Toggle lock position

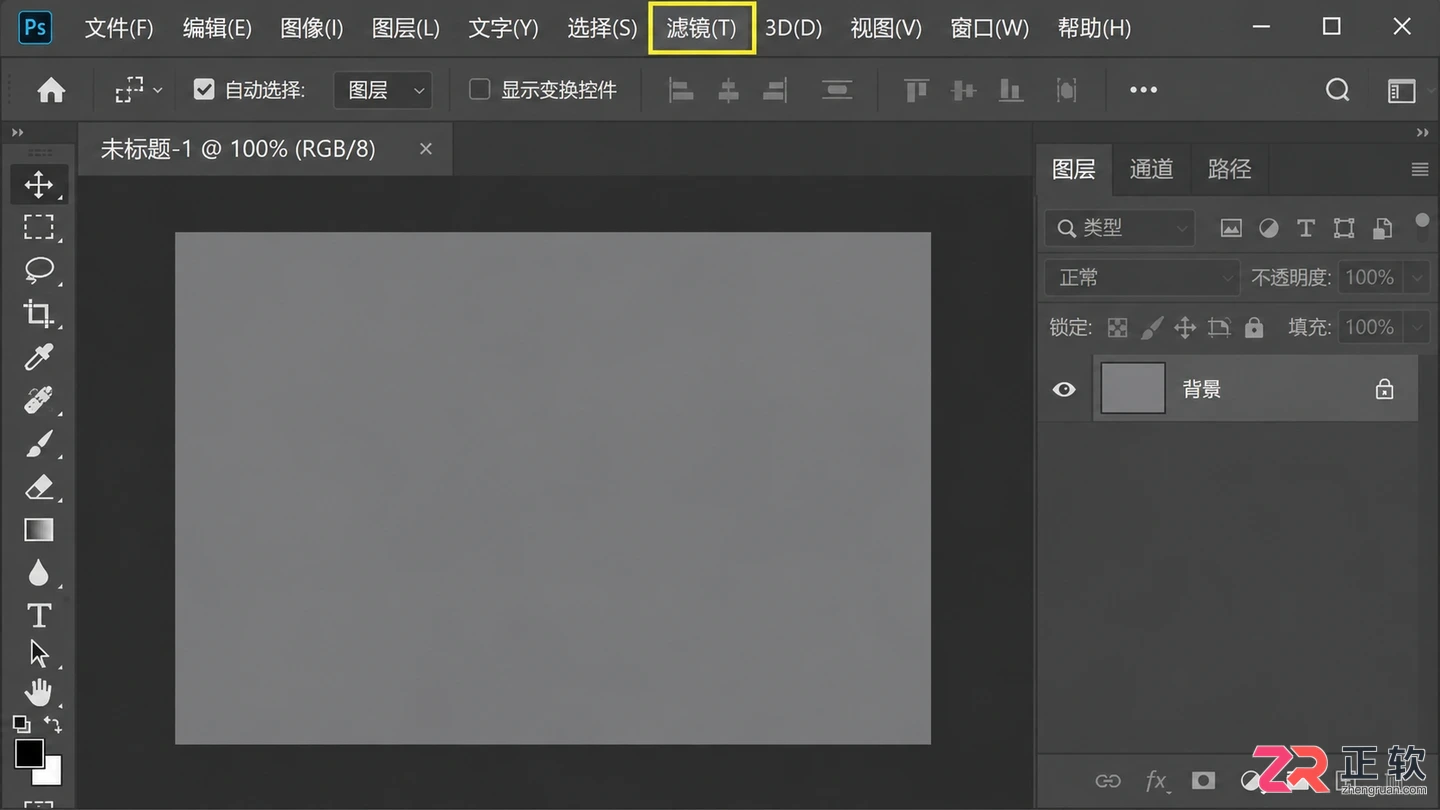[1185, 327]
